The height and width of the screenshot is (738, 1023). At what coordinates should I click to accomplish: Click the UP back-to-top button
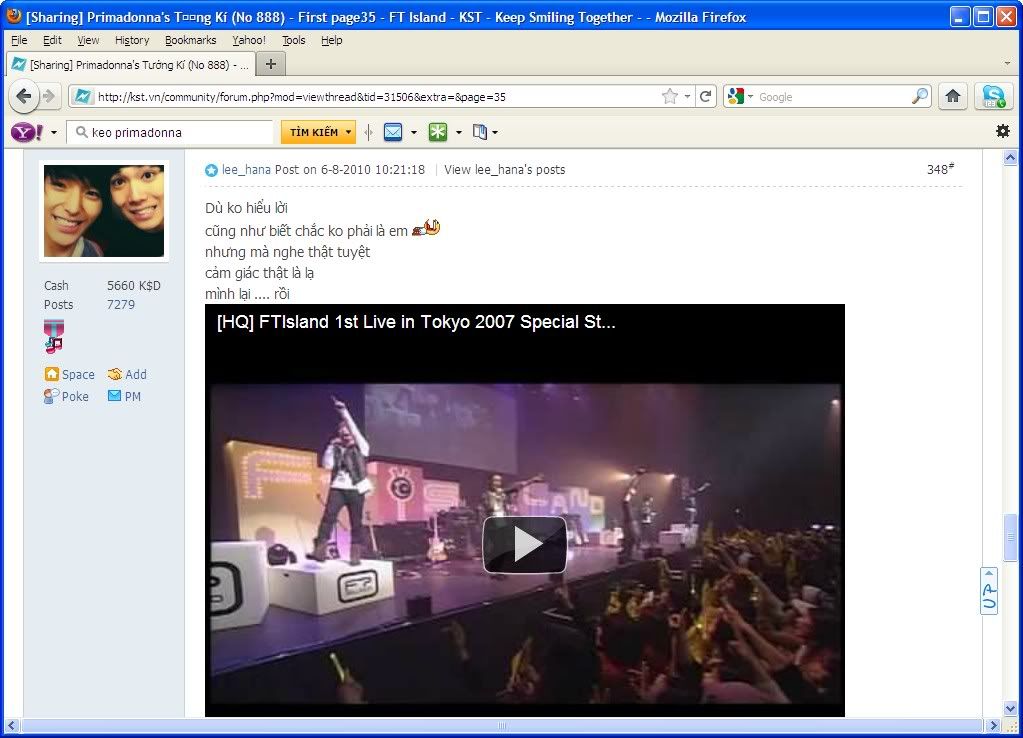pyautogui.click(x=989, y=591)
